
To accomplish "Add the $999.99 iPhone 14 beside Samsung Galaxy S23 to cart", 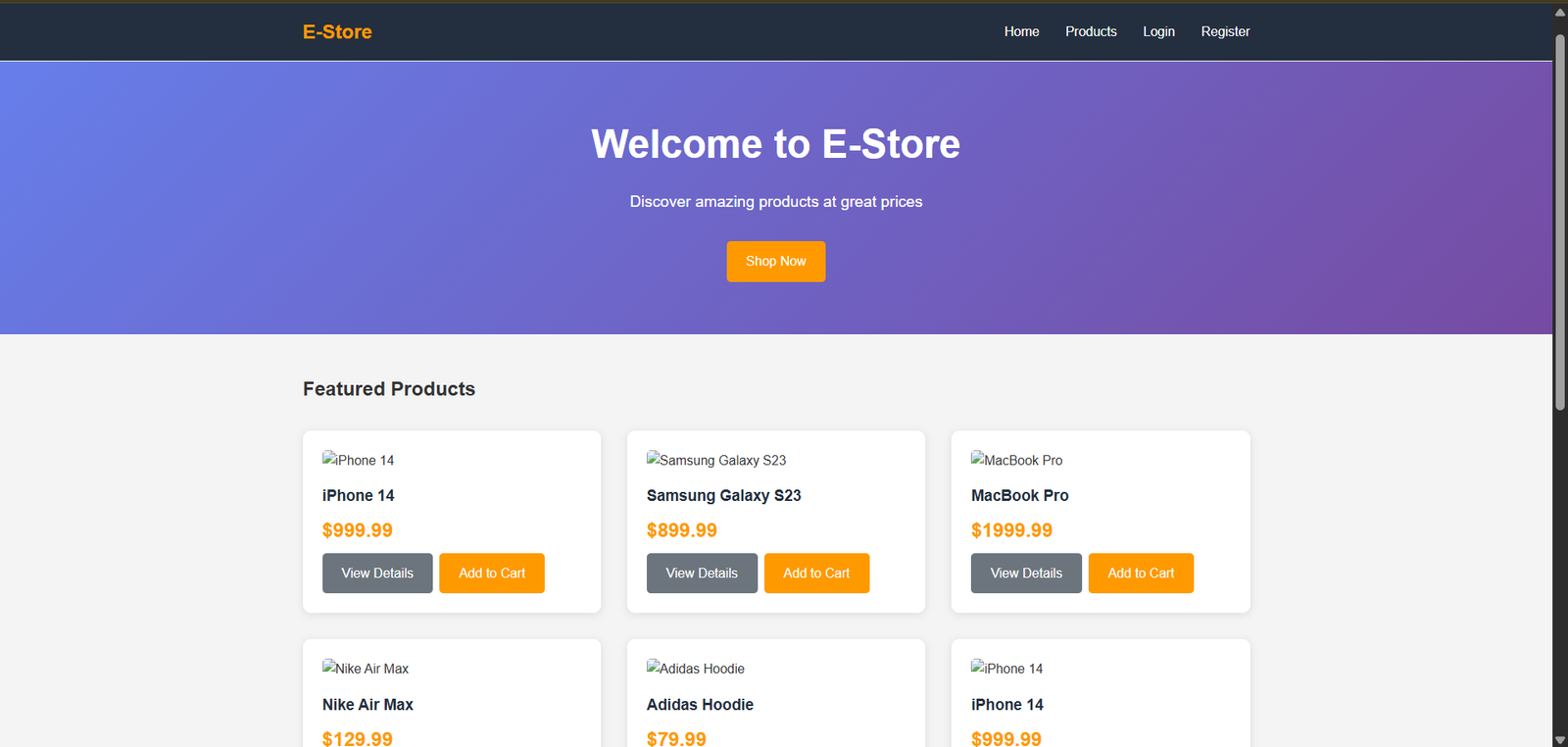I will 492,573.
